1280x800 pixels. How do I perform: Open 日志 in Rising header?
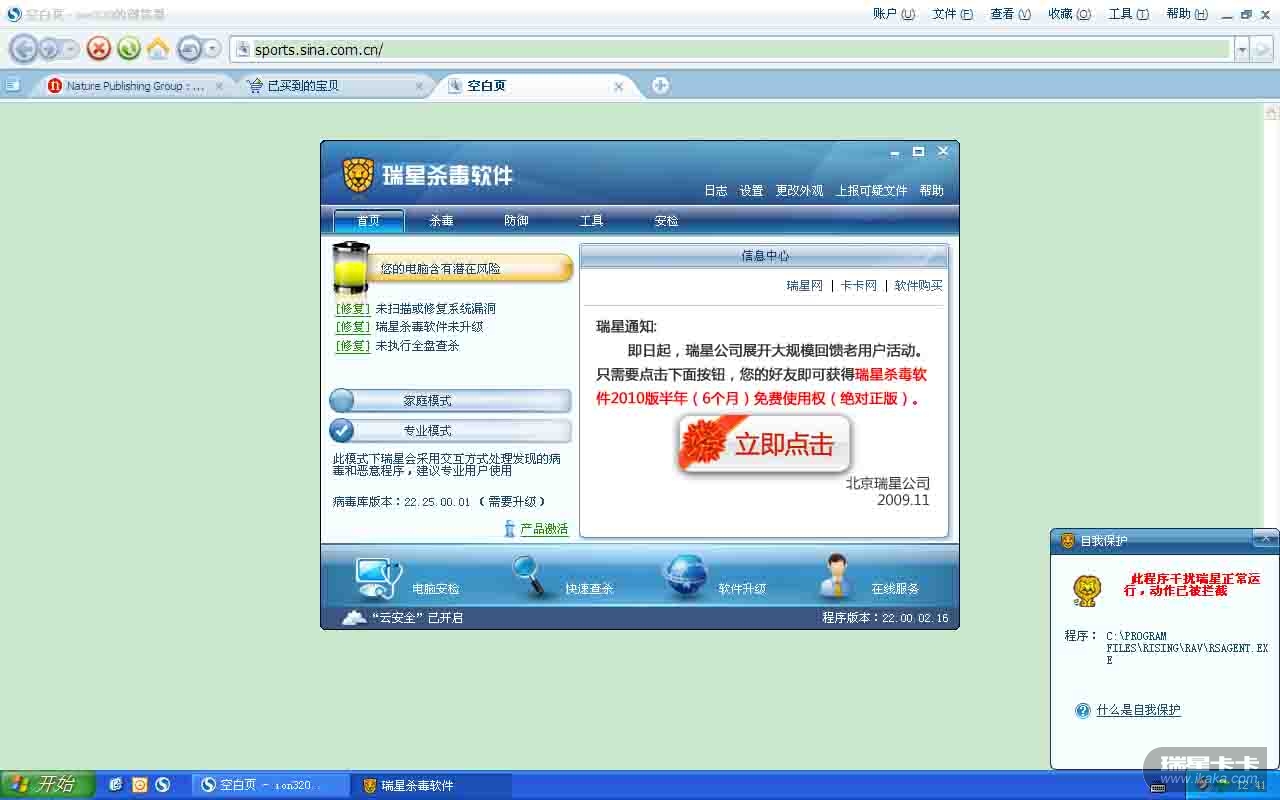point(716,191)
